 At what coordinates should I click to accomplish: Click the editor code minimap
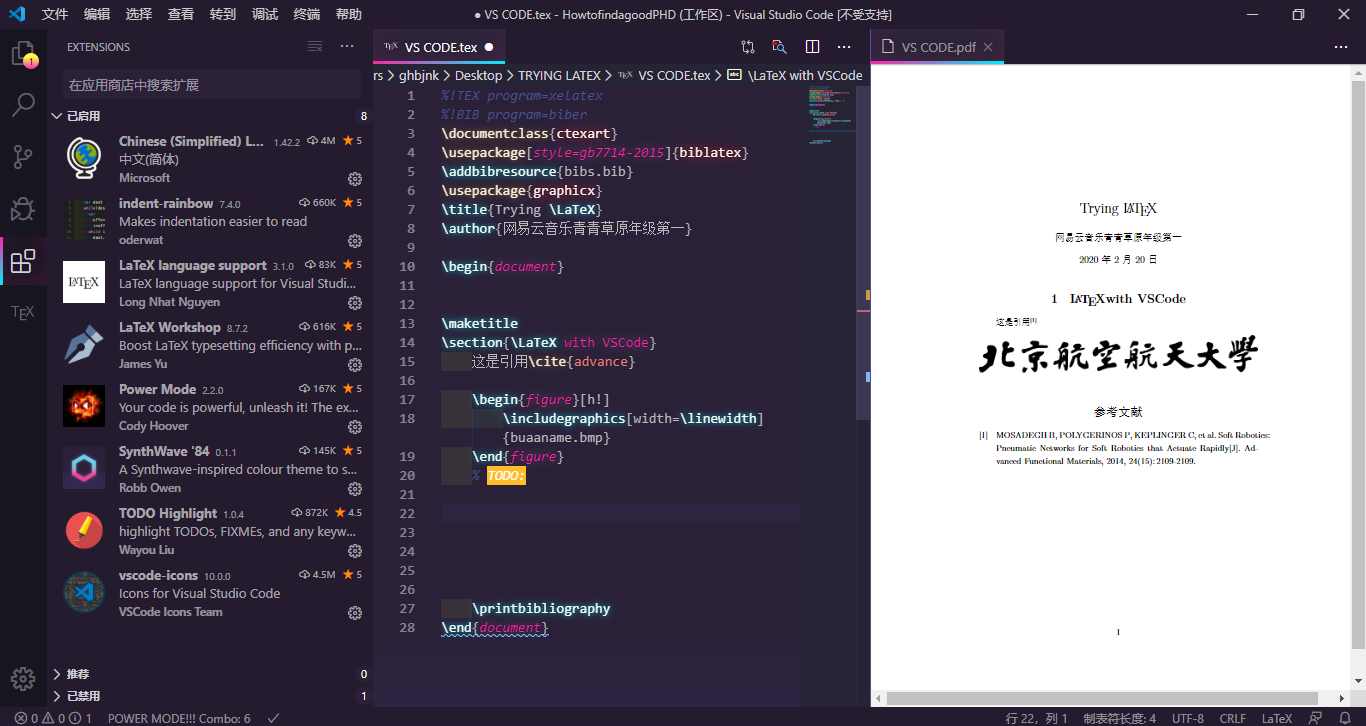pyautogui.click(x=832, y=115)
